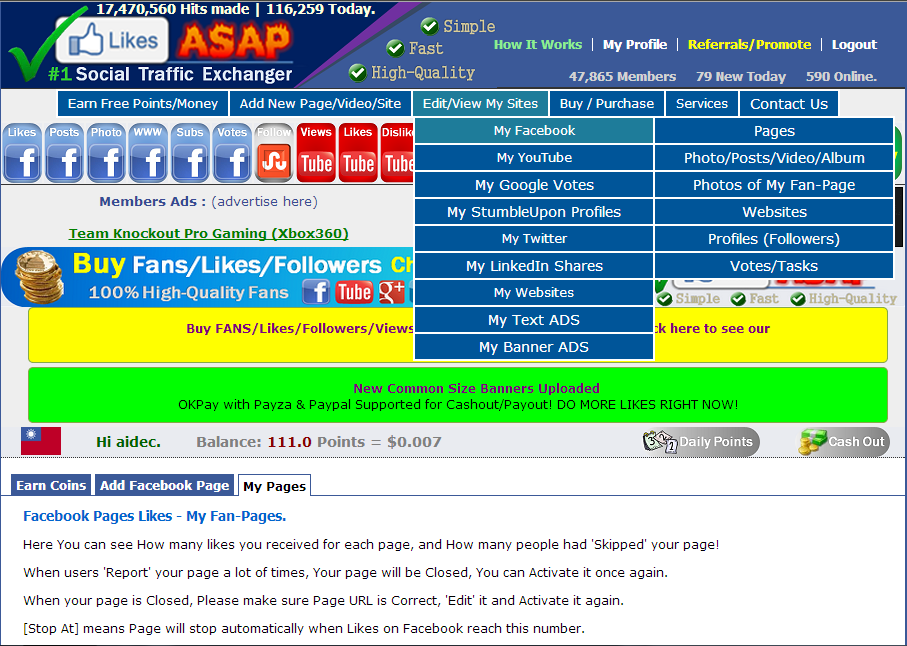Image resolution: width=907 pixels, height=646 pixels.
Task: Choose Photos of My Fan-Page submenu item
Action: (x=774, y=184)
